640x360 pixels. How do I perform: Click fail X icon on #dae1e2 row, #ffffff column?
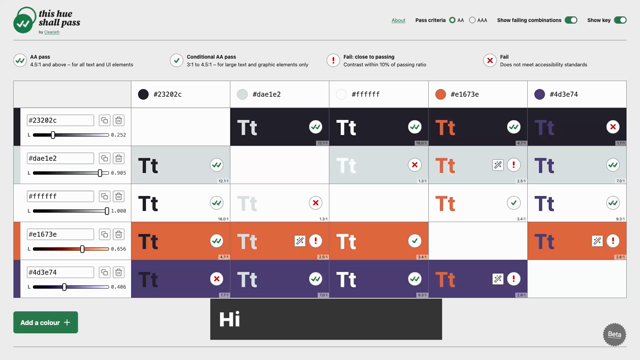click(415, 165)
